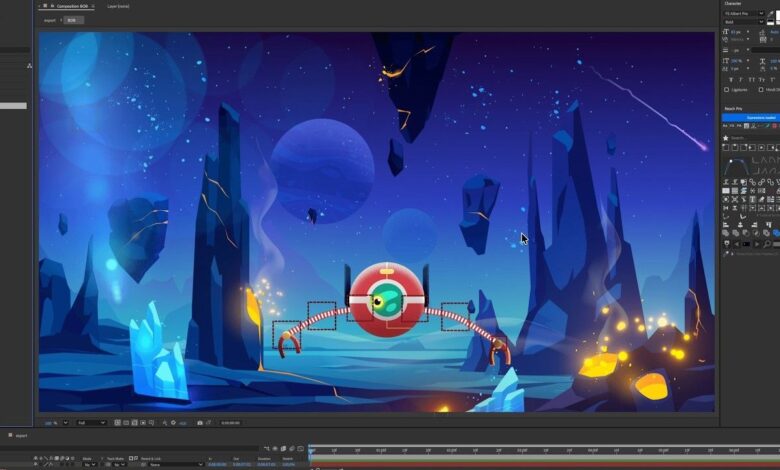780x470 pixels.
Task: Toggle the first layer's visibility eye
Action: coord(36,465)
